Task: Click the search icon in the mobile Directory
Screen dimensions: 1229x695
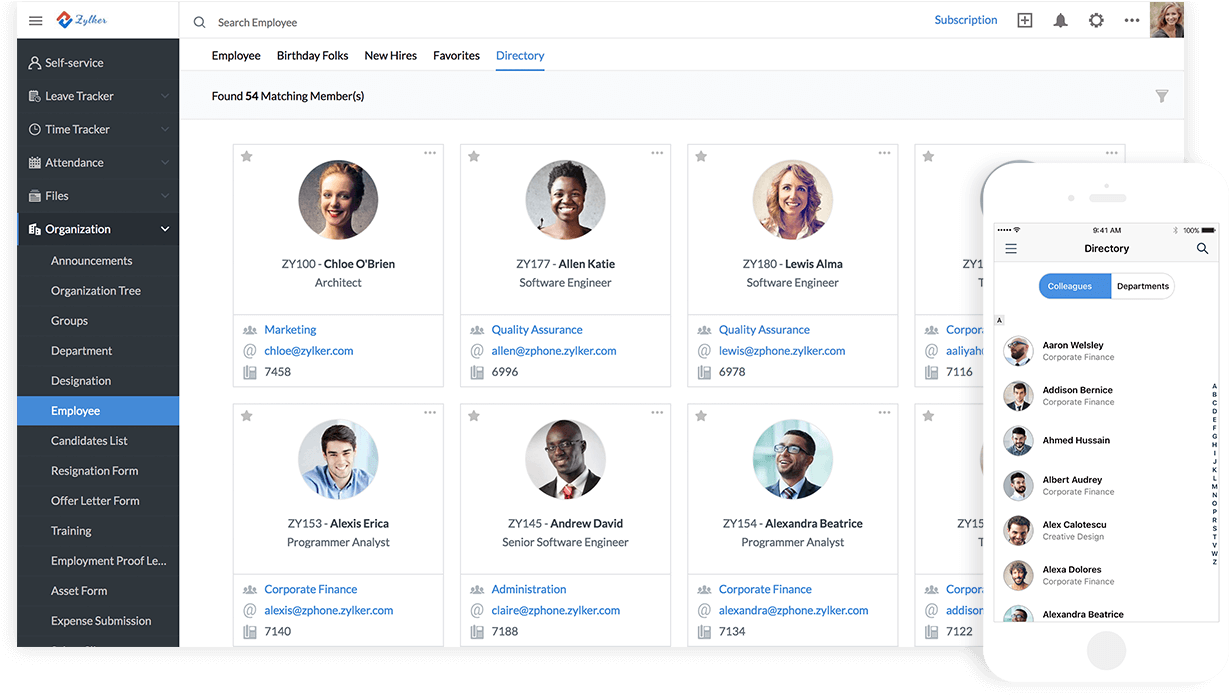Action: click(x=1202, y=248)
